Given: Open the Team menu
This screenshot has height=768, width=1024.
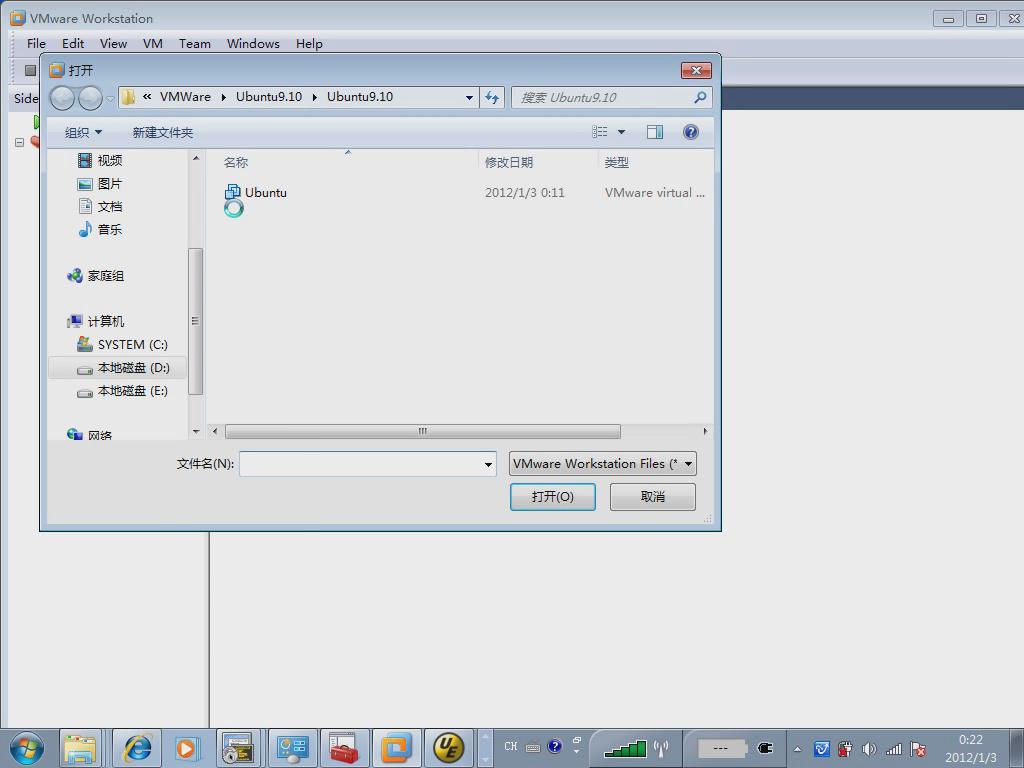Looking at the screenshot, I should [x=195, y=44].
